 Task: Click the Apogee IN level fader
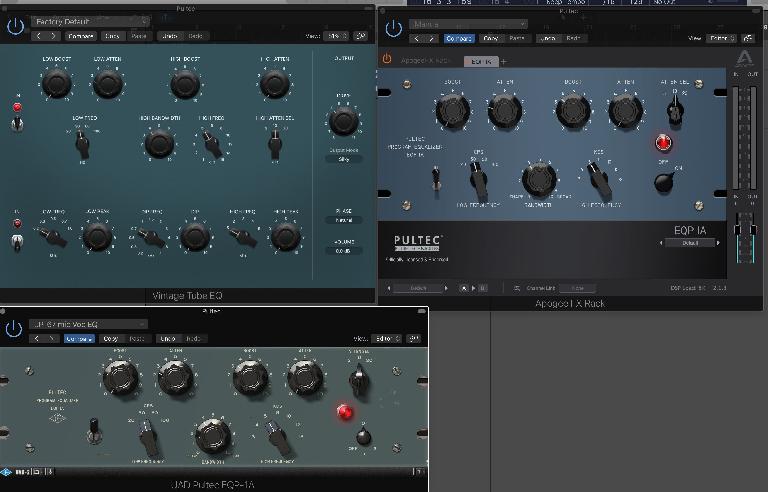tap(737, 229)
